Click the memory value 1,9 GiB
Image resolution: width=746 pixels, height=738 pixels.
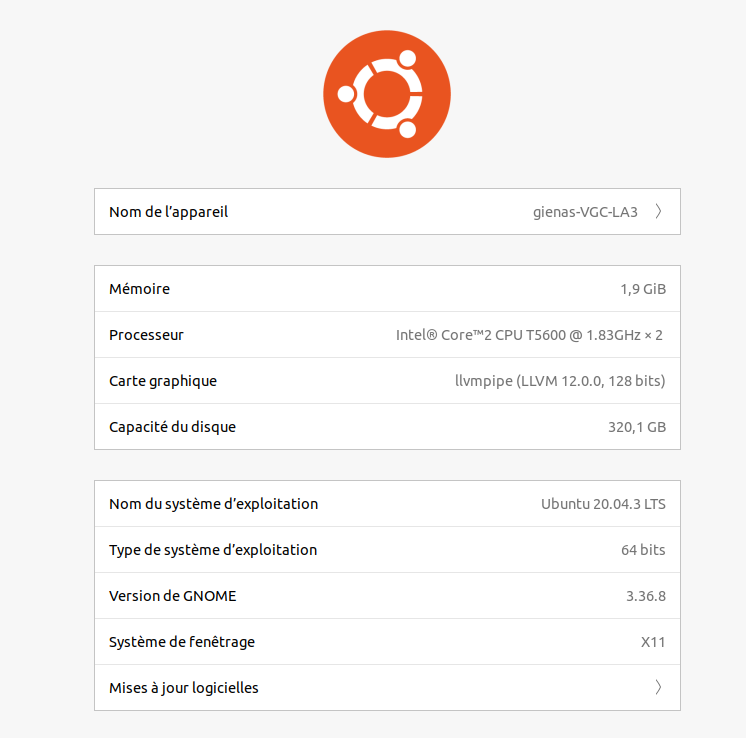coord(643,289)
